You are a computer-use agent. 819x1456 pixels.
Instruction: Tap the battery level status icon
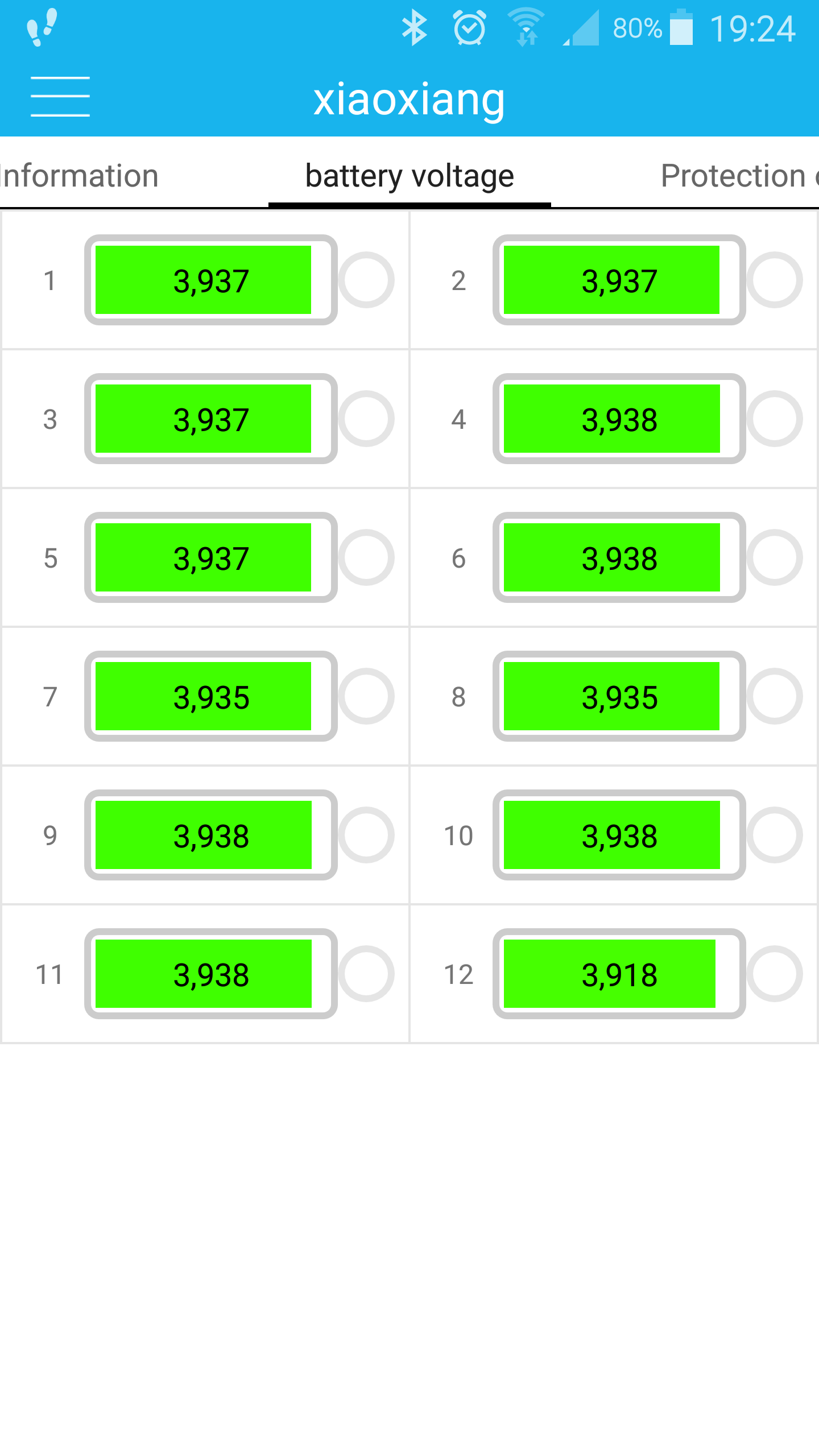[x=681, y=28]
